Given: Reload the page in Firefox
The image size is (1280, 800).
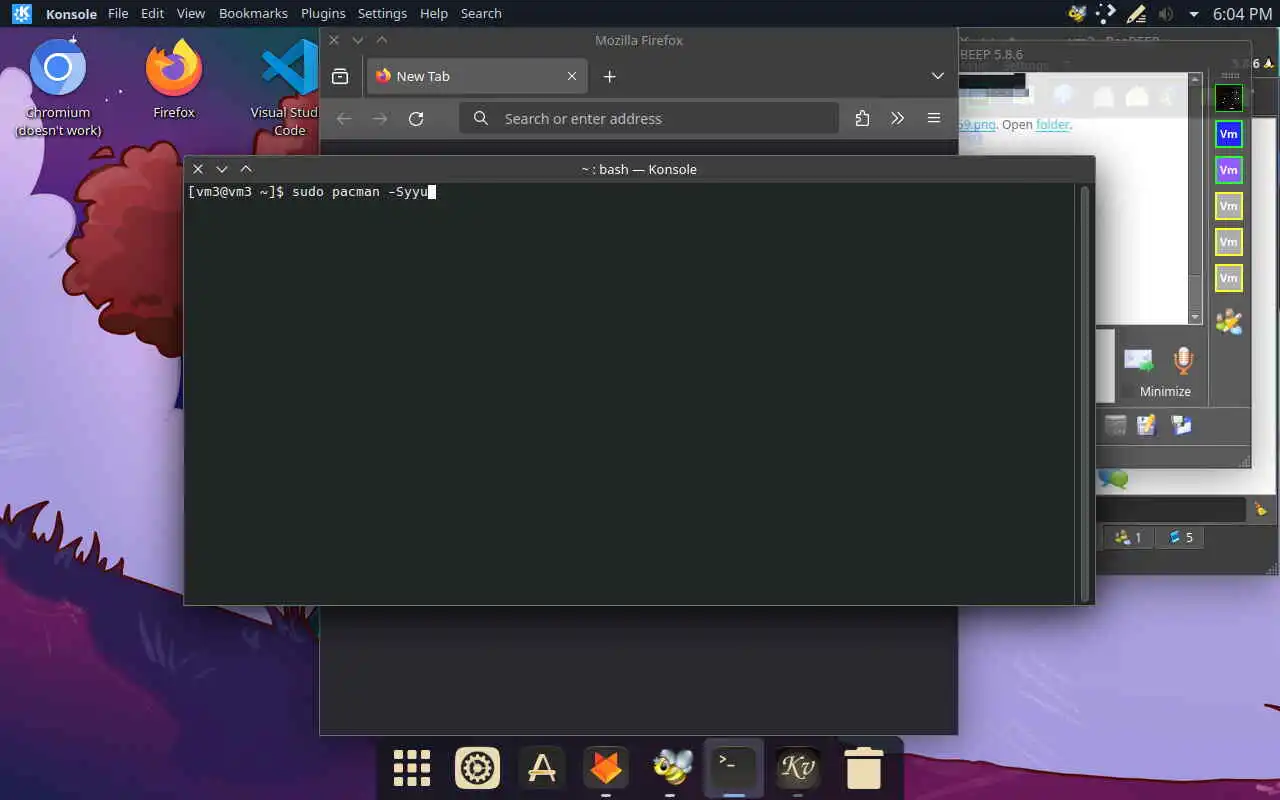Looking at the screenshot, I should pos(416,118).
